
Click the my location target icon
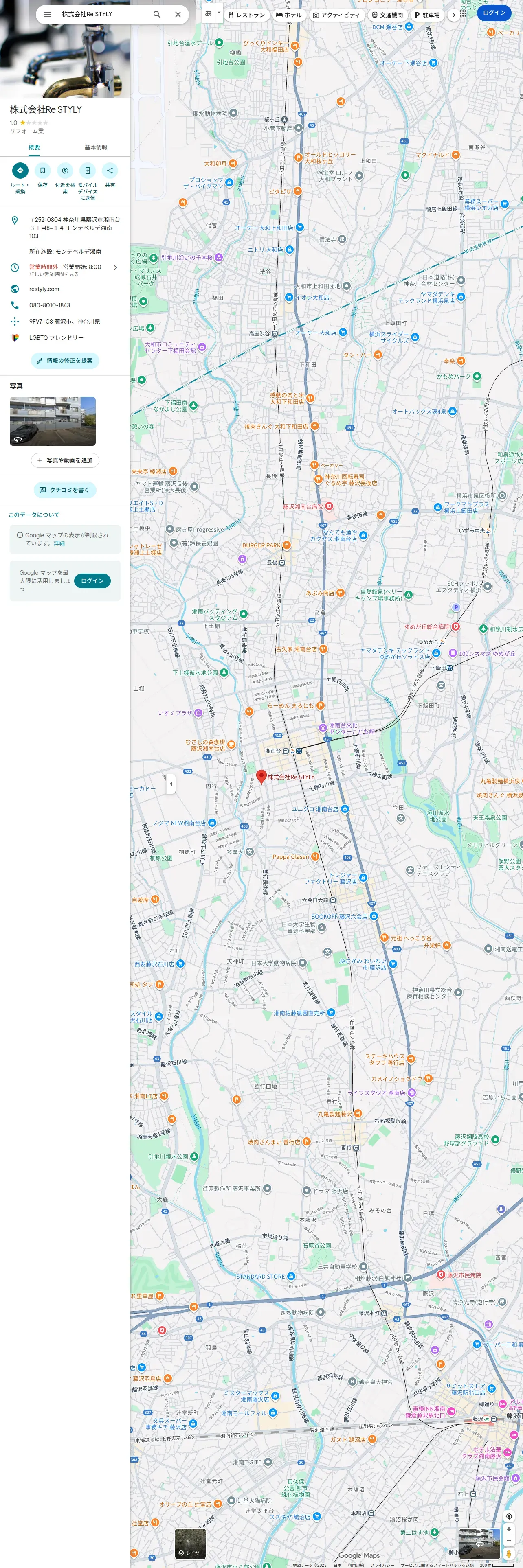click(509, 1515)
